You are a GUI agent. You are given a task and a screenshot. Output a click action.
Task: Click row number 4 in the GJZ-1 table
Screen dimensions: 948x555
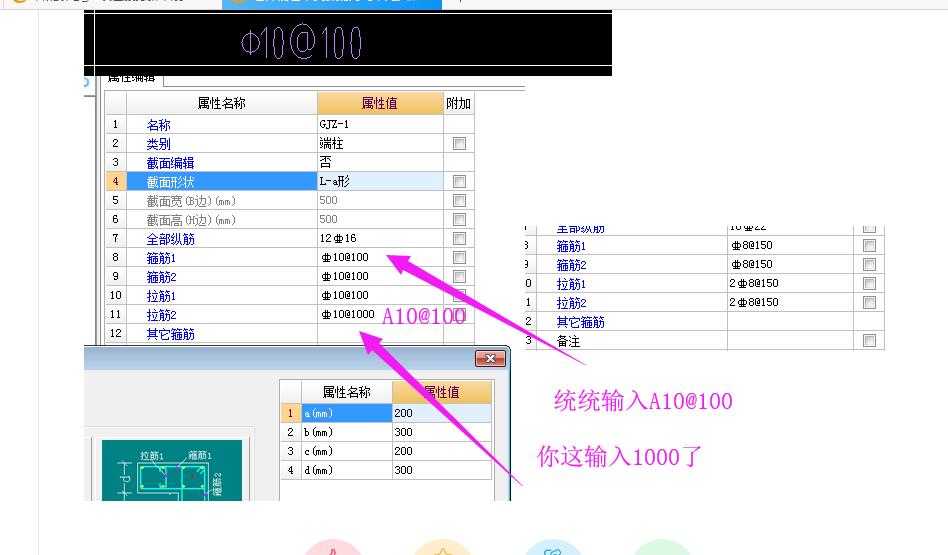[115, 181]
